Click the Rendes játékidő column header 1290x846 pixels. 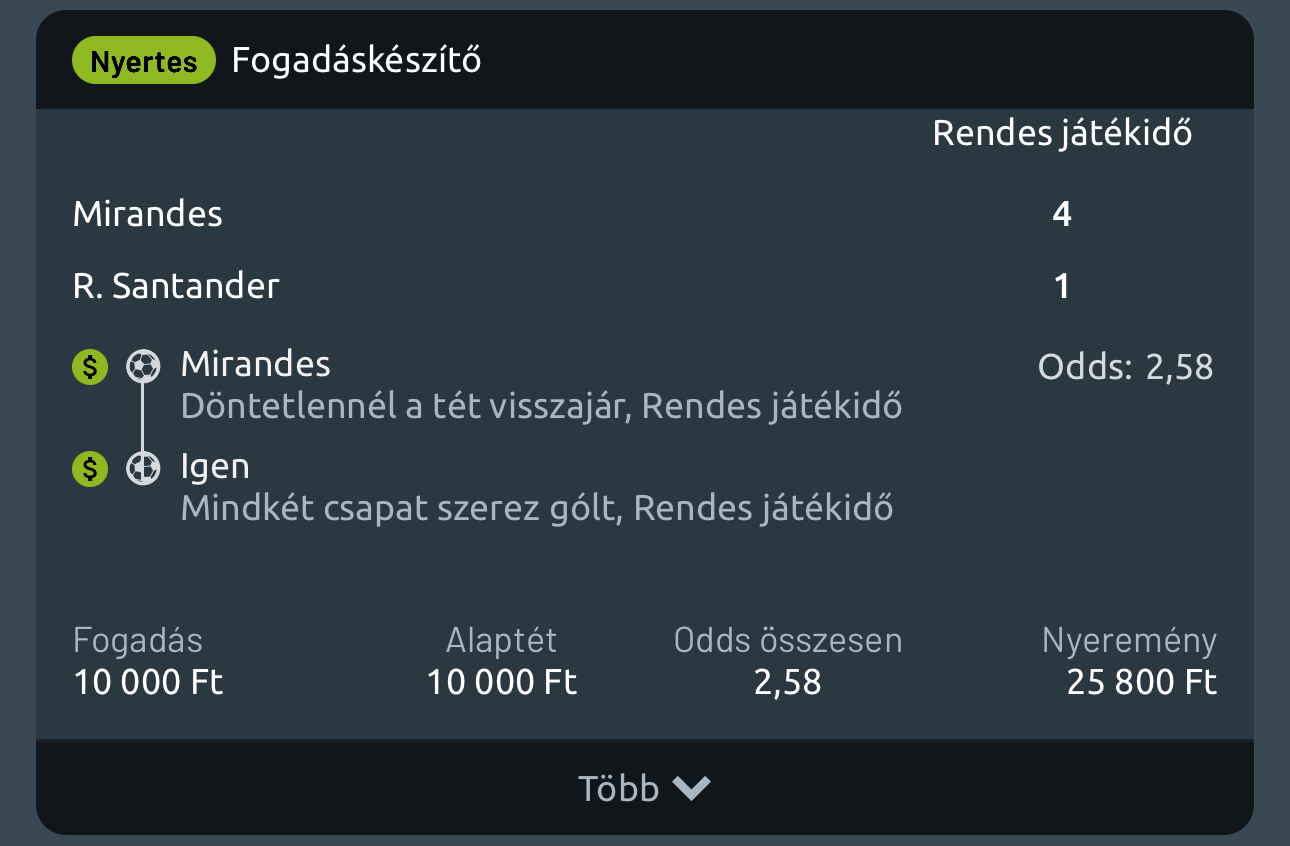coord(1062,133)
